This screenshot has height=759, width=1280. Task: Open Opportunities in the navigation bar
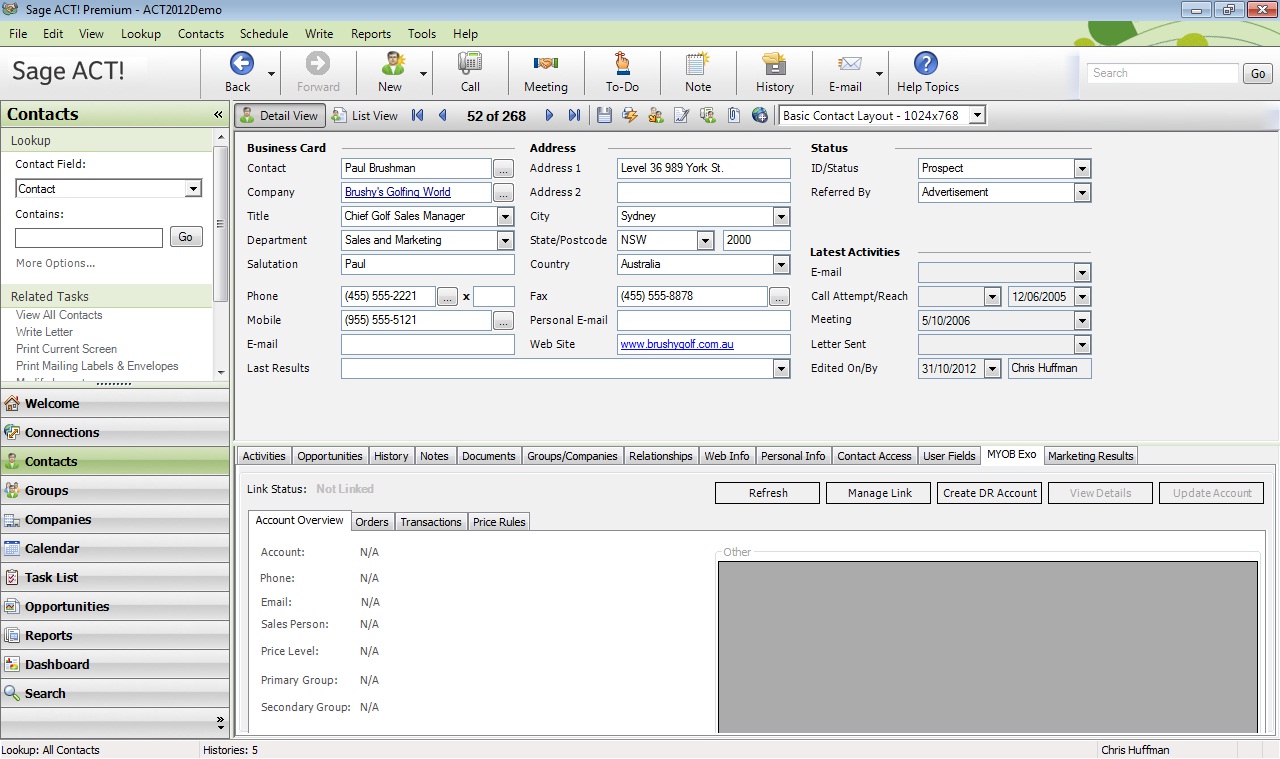pyautogui.click(x=115, y=607)
